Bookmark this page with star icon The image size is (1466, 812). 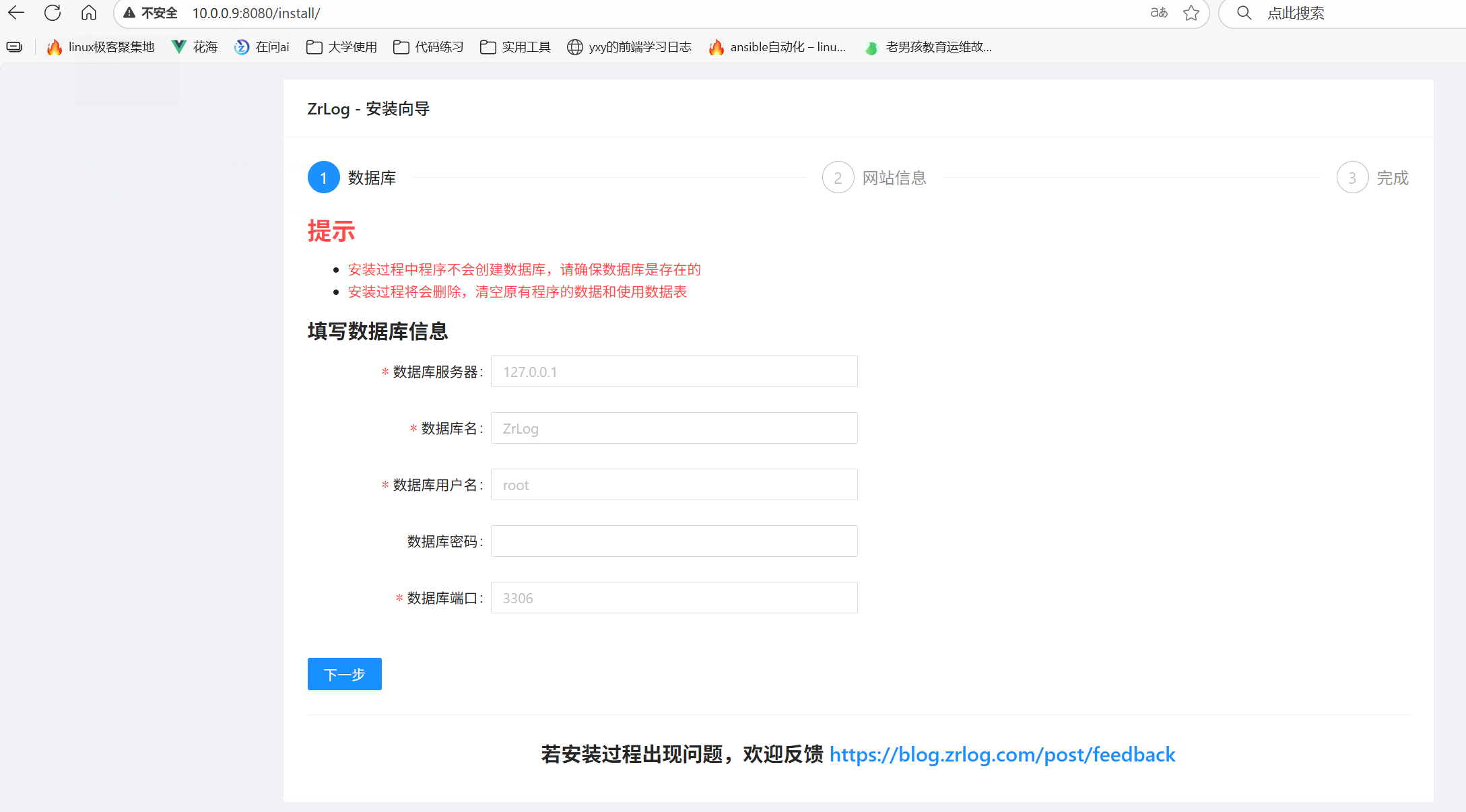point(1191,13)
